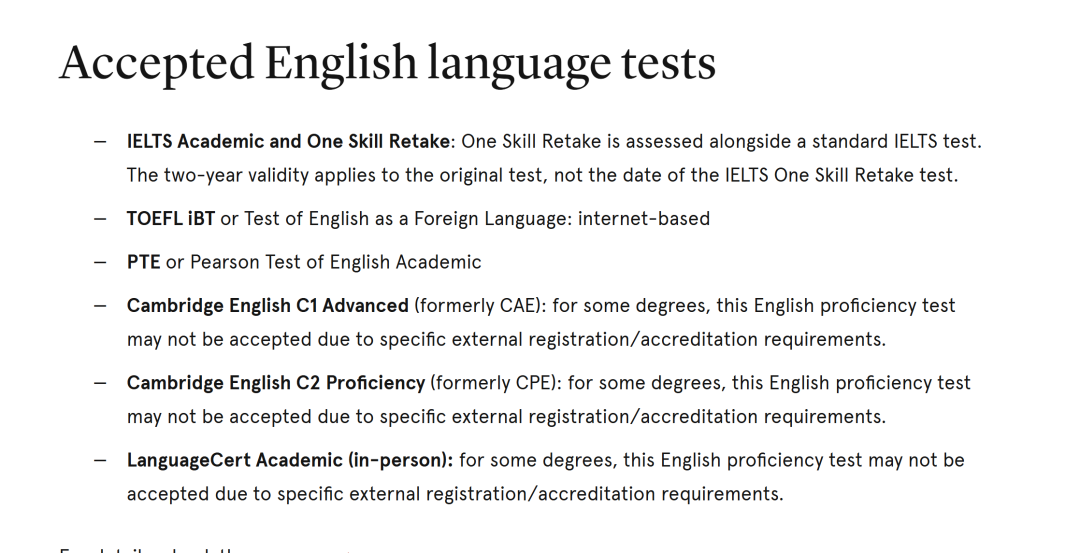The width and height of the screenshot is (1080, 553).
Task: Click the "two-year validity" phrase
Action: (x=235, y=175)
